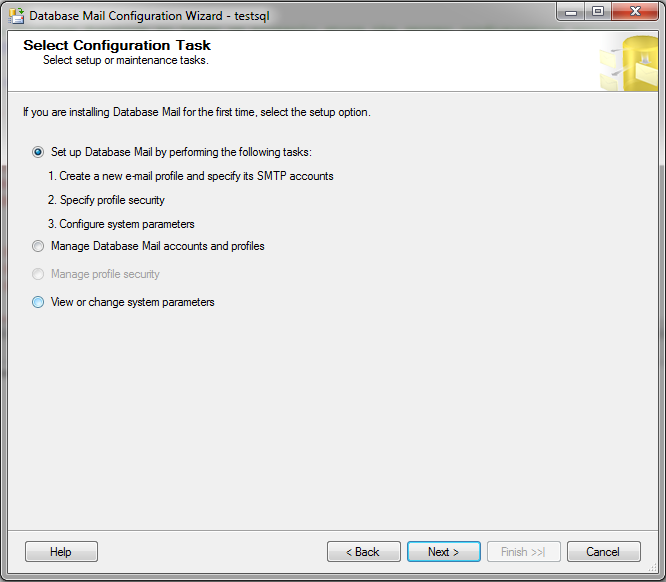Screen dimensions: 666x582
Task: Cancel the Database Mail wizard
Action: (x=604, y=551)
